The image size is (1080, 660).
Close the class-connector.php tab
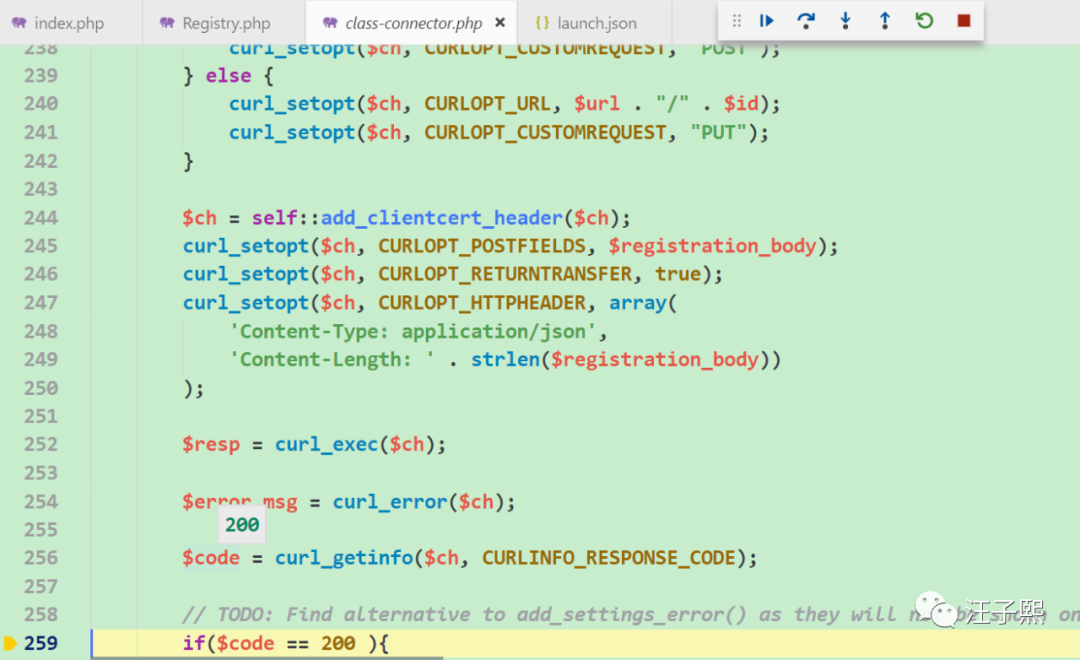500,23
